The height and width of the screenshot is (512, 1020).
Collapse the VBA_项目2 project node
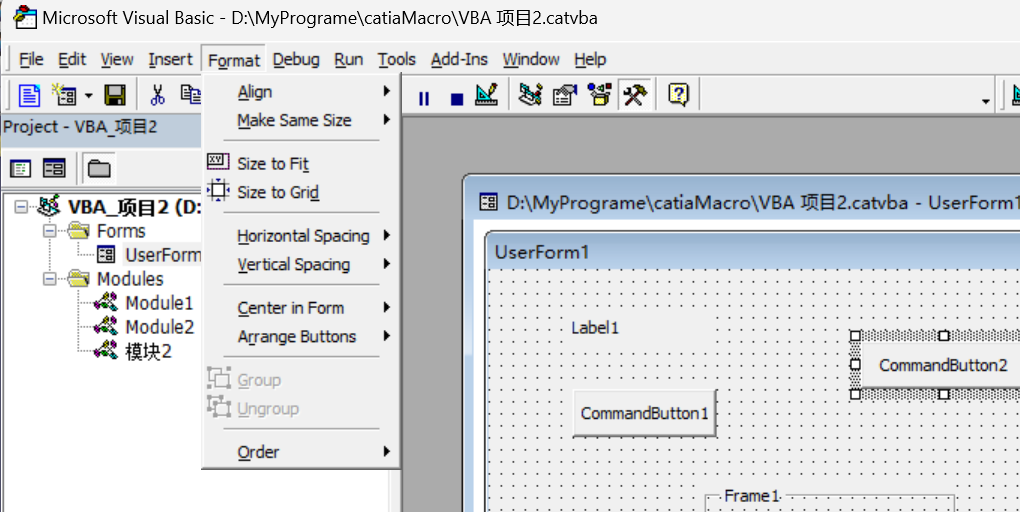click(x=21, y=208)
